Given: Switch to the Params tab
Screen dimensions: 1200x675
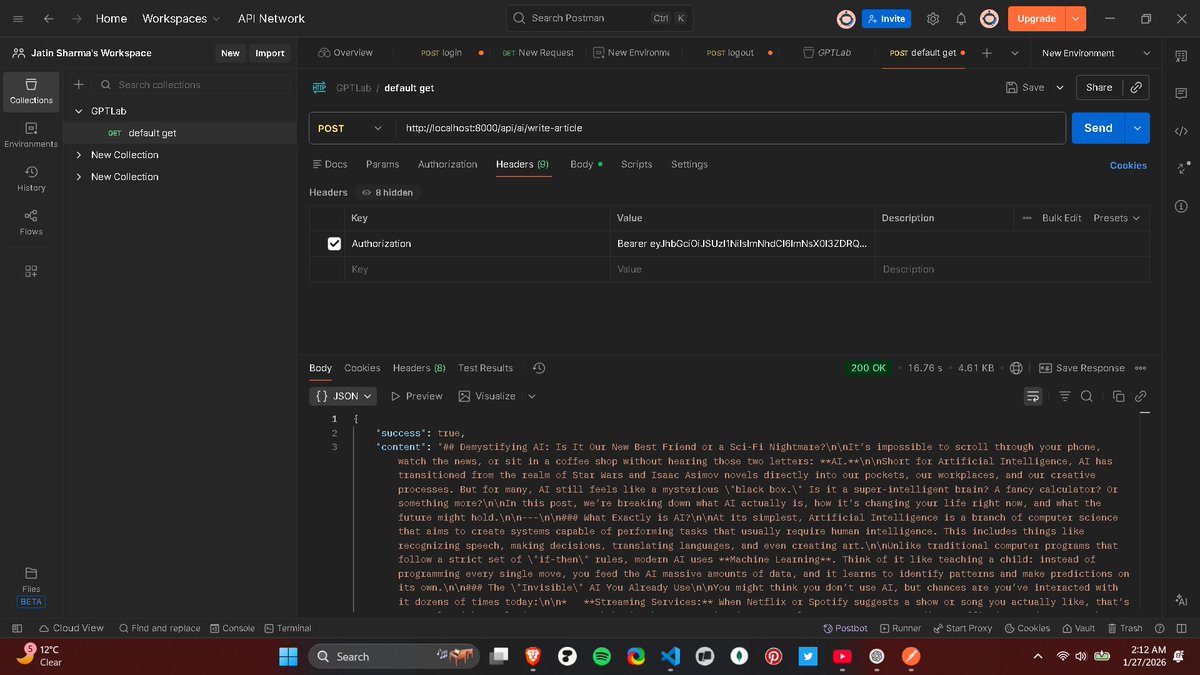Looking at the screenshot, I should point(382,164).
